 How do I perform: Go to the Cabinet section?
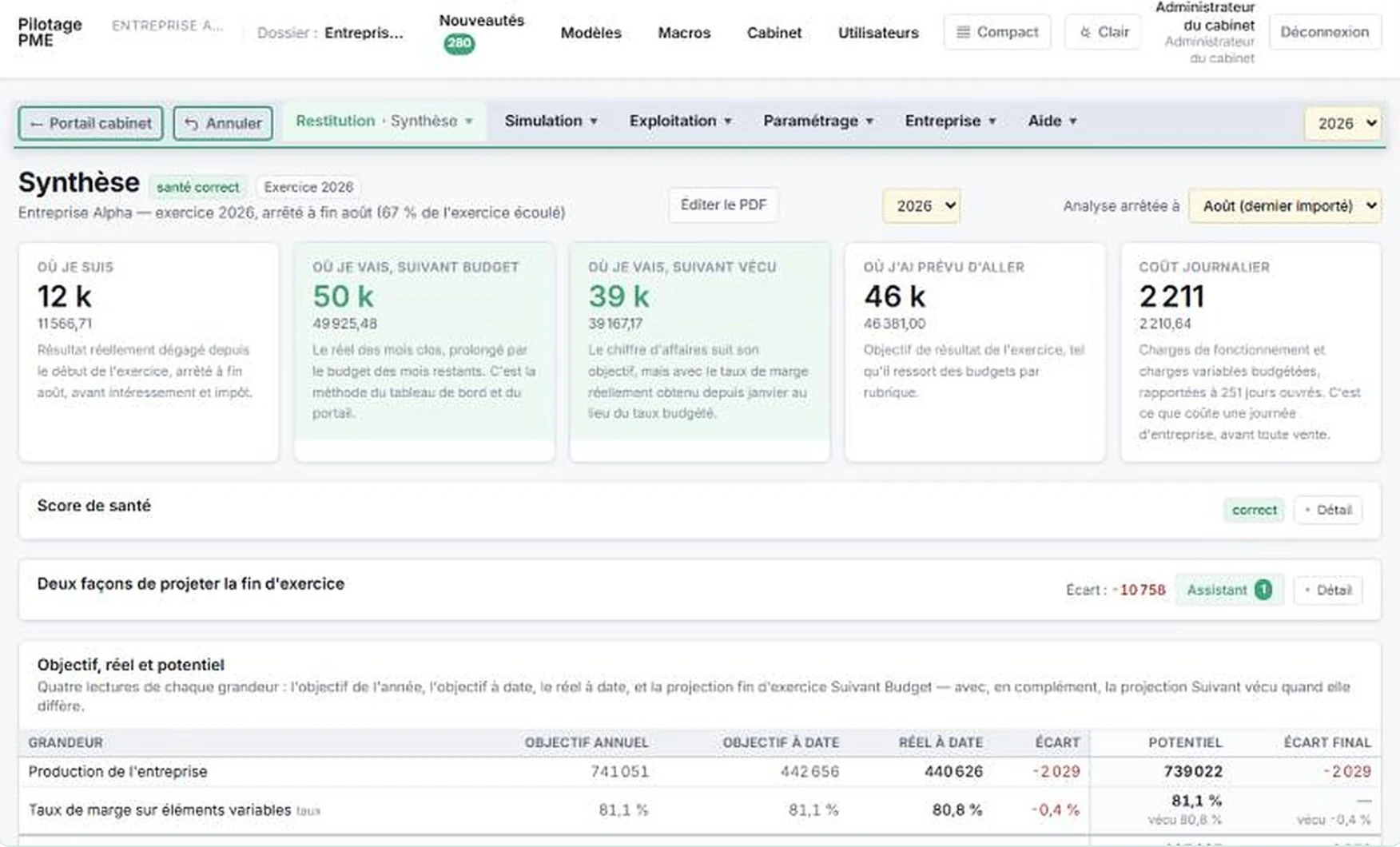(x=774, y=33)
